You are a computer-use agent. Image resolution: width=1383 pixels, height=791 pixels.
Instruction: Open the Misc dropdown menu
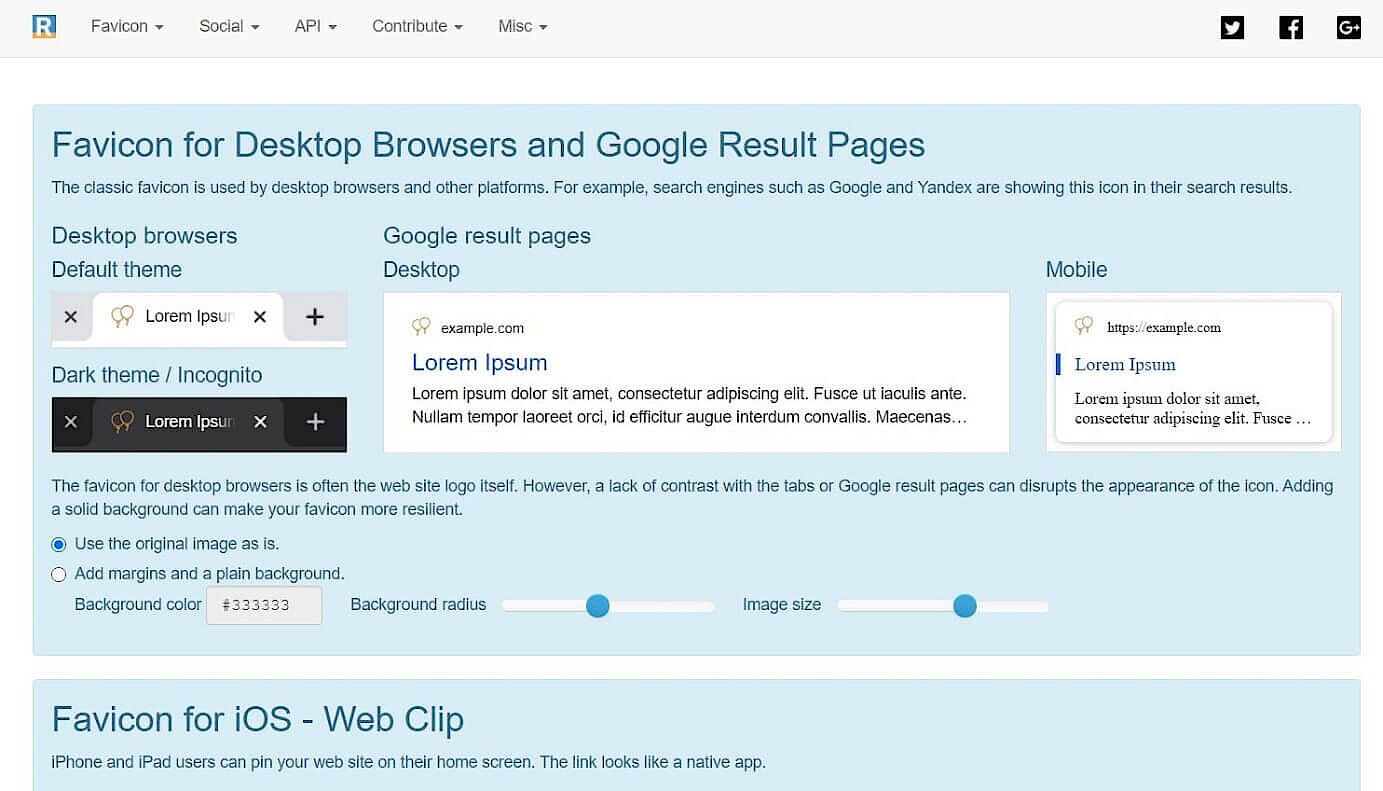click(x=522, y=26)
